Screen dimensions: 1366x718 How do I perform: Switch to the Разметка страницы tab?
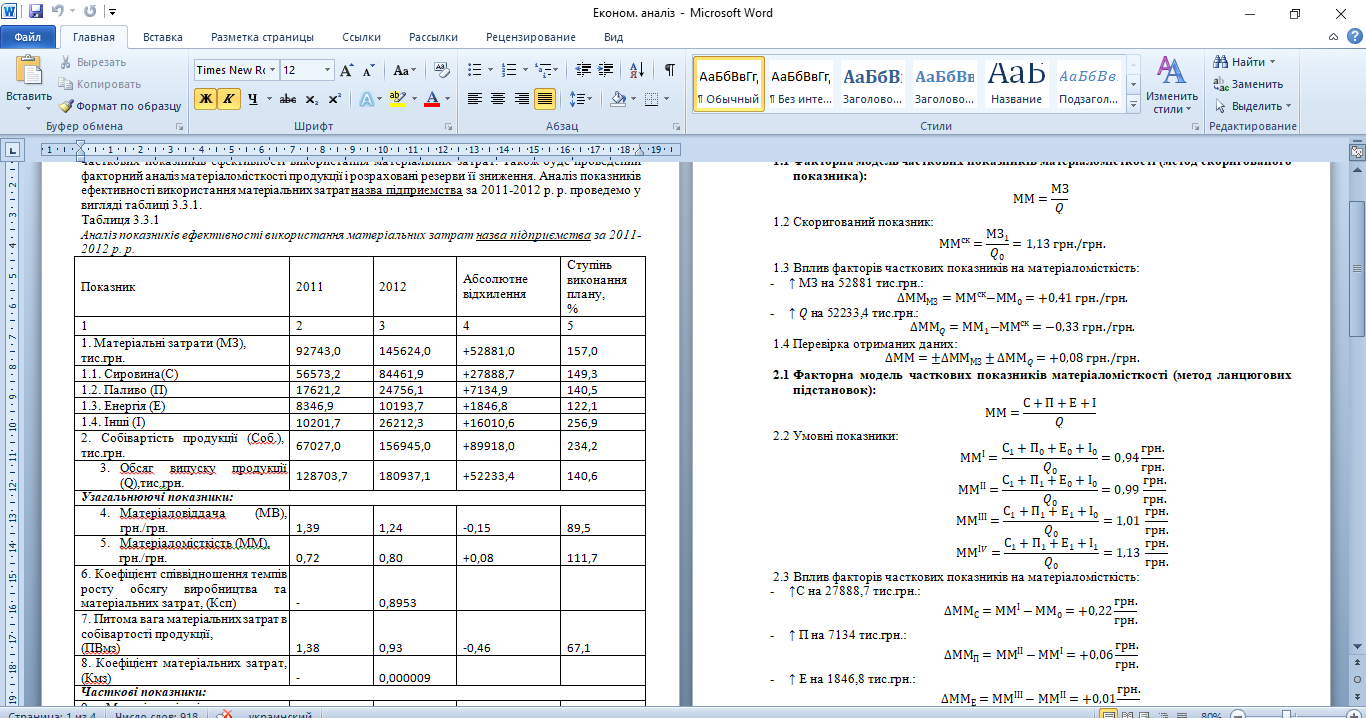(262, 37)
